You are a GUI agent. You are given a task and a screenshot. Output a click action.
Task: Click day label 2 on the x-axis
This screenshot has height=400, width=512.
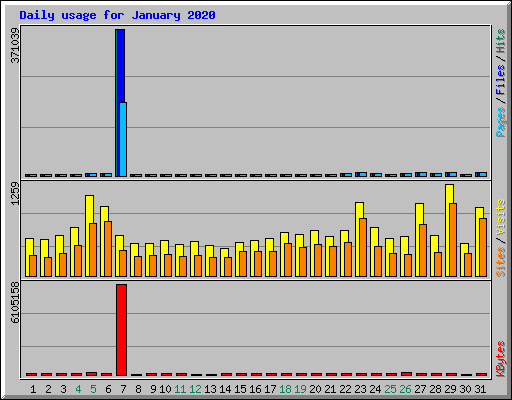coord(48,389)
